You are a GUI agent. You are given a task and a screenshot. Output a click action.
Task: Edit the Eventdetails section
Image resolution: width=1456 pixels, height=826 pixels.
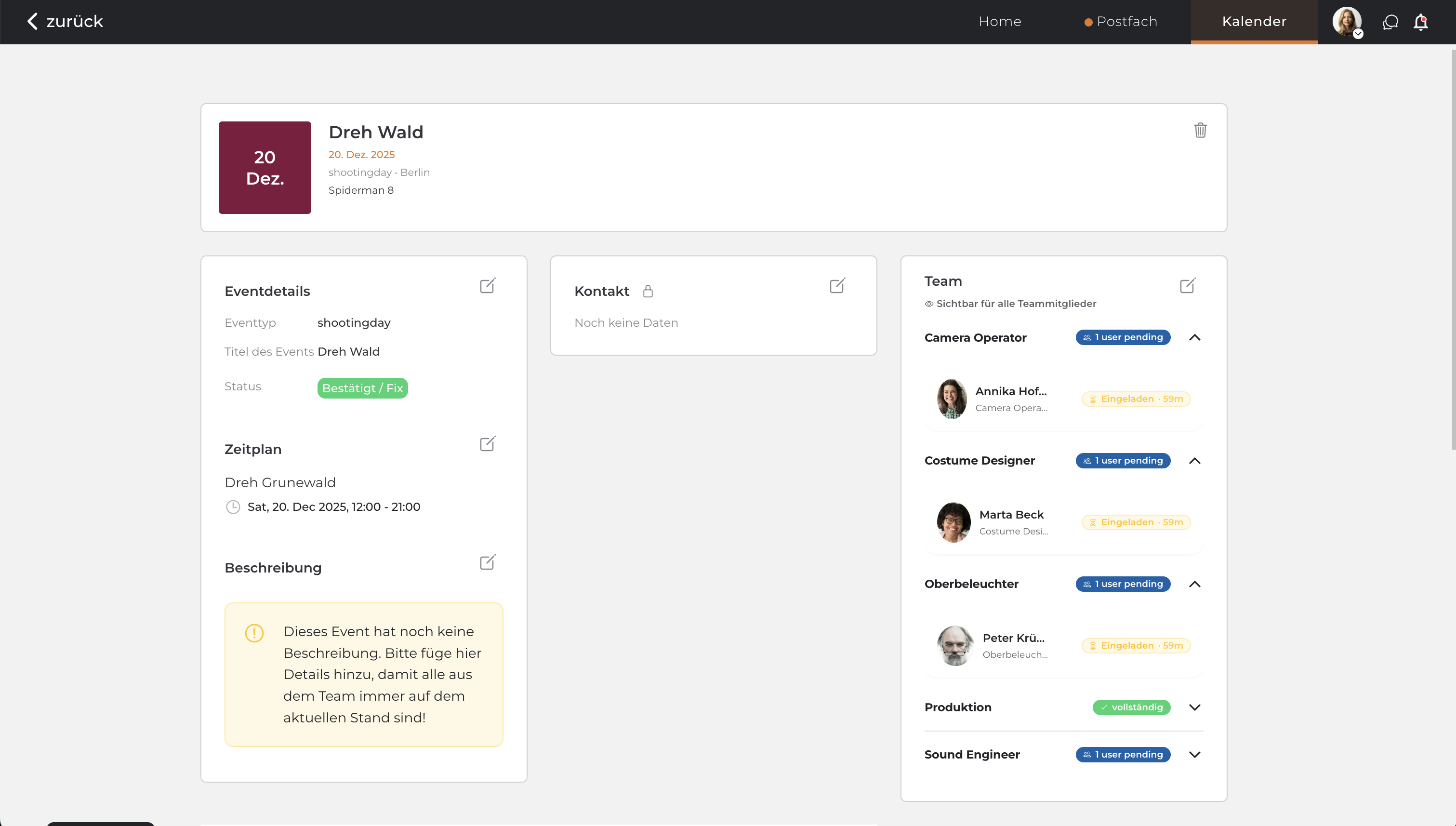tap(487, 285)
